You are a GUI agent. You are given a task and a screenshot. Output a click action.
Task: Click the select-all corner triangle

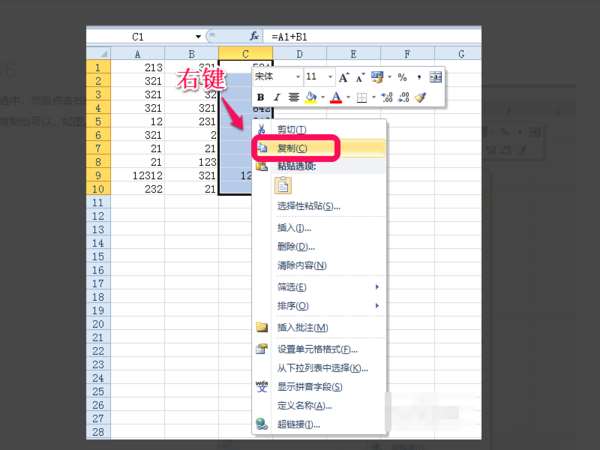click(98, 54)
